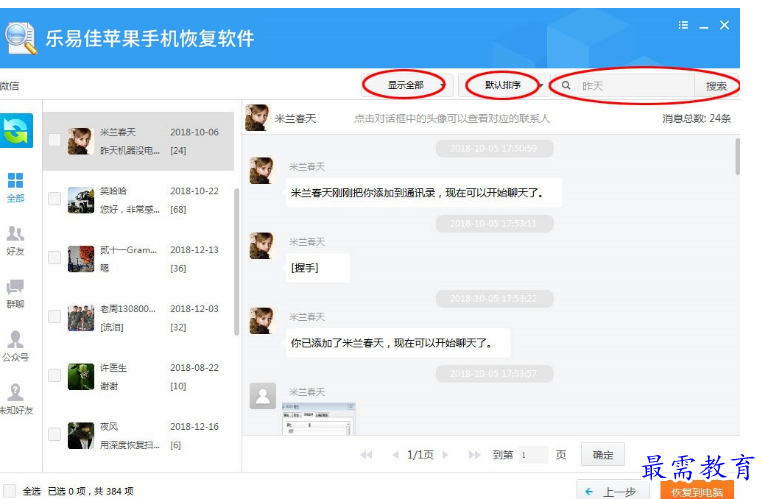Go to the previous page arrow
Viewport: 763px width, 499px height.
click(x=395, y=455)
